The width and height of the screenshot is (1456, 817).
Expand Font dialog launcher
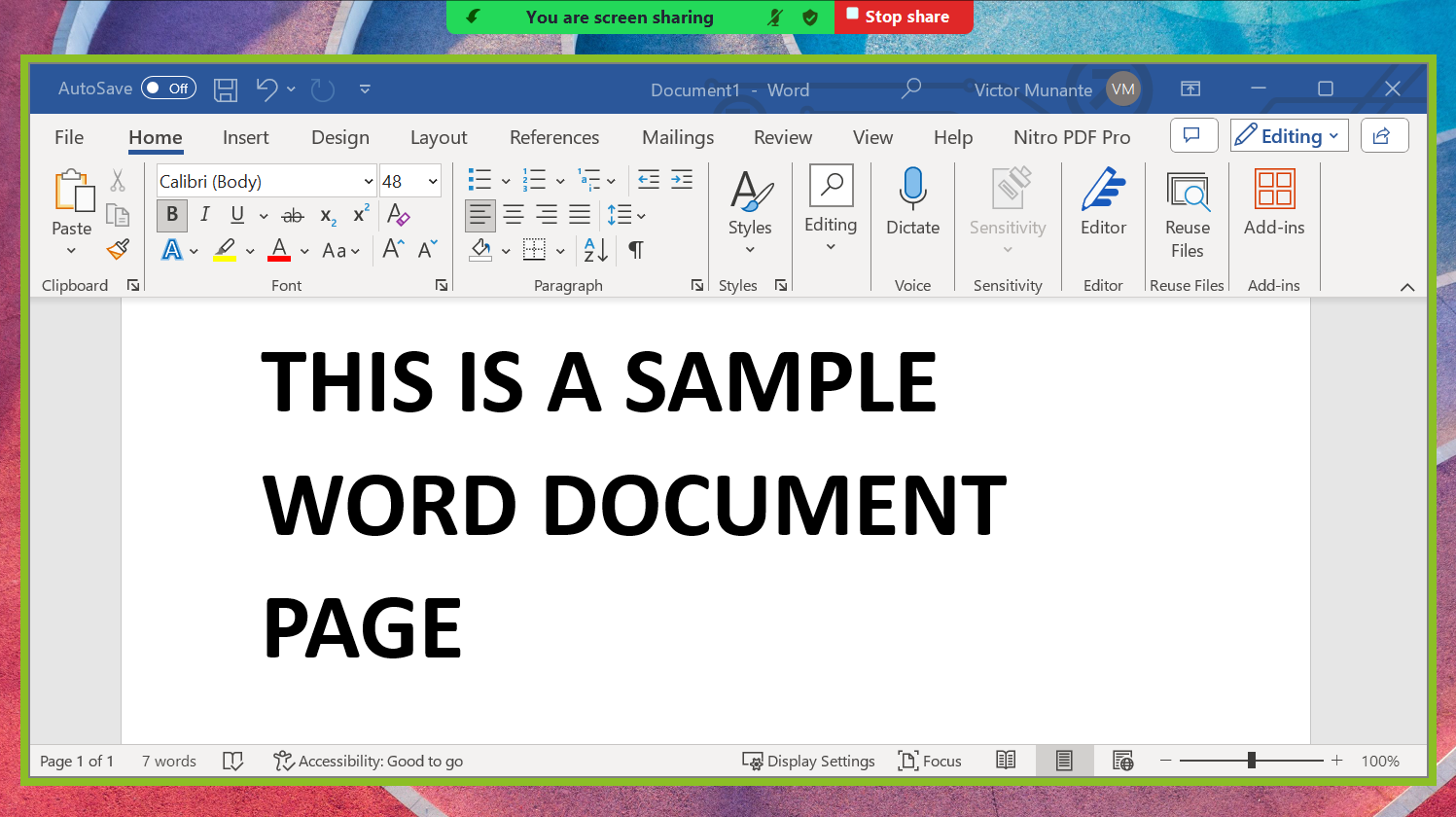442,285
